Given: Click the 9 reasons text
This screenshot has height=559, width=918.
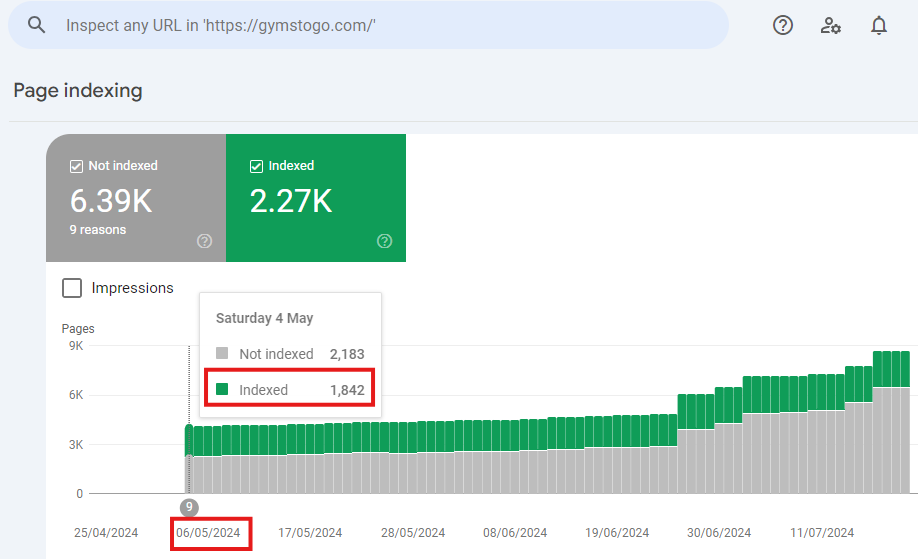Looking at the screenshot, I should pos(98,230).
